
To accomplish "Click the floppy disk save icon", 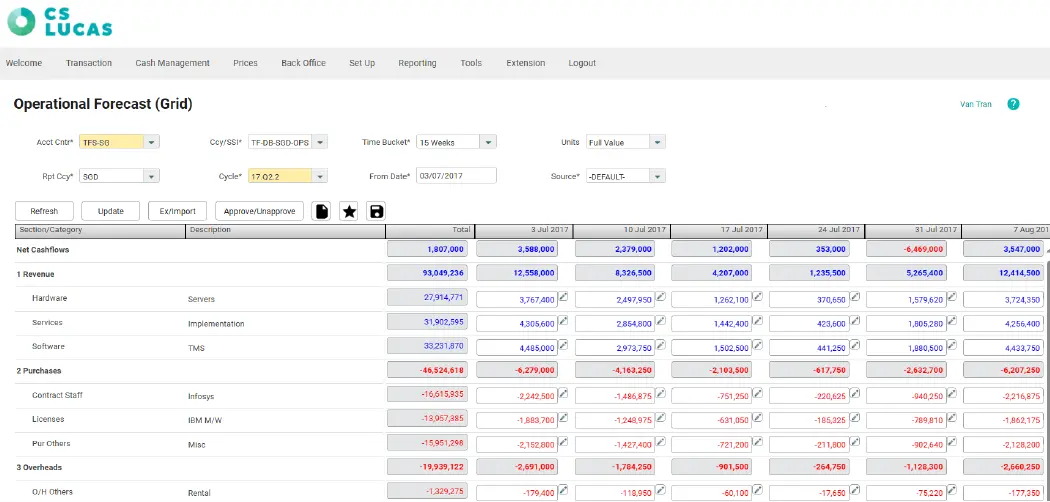I will [x=376, y=212].
